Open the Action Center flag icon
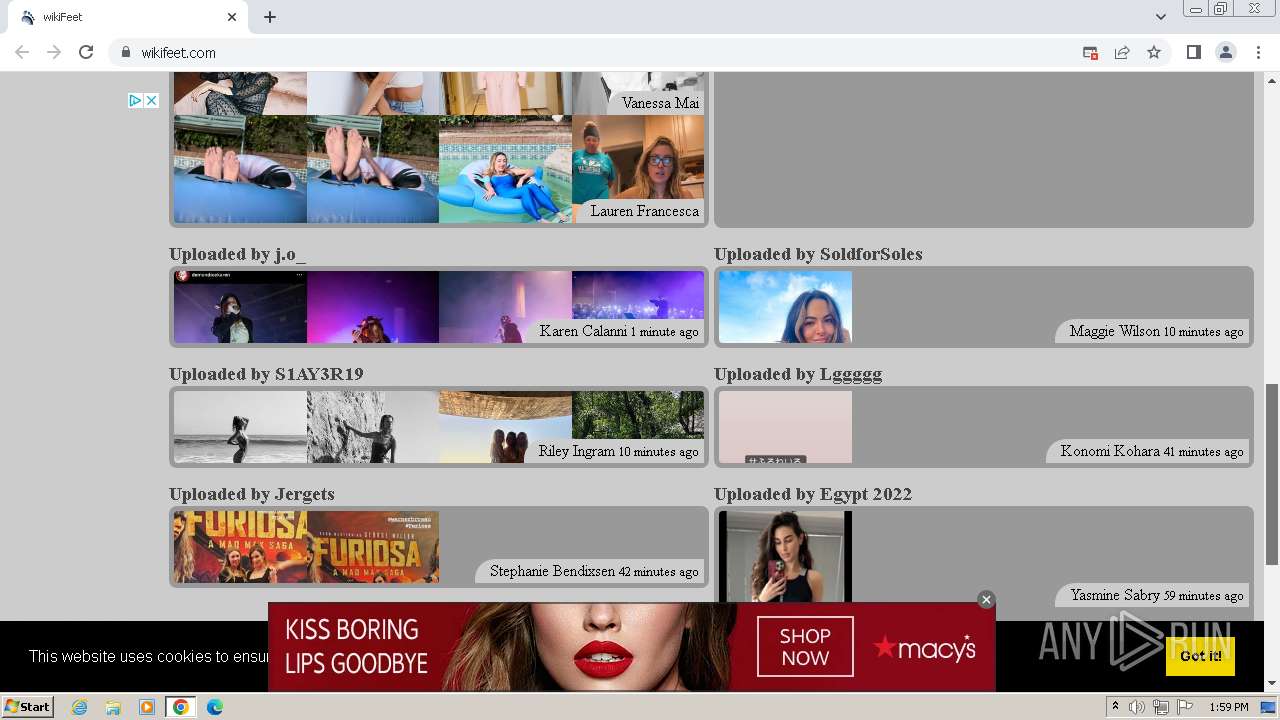Image resolution: width=1280 pixels, height=720 pixels. 1185,707
